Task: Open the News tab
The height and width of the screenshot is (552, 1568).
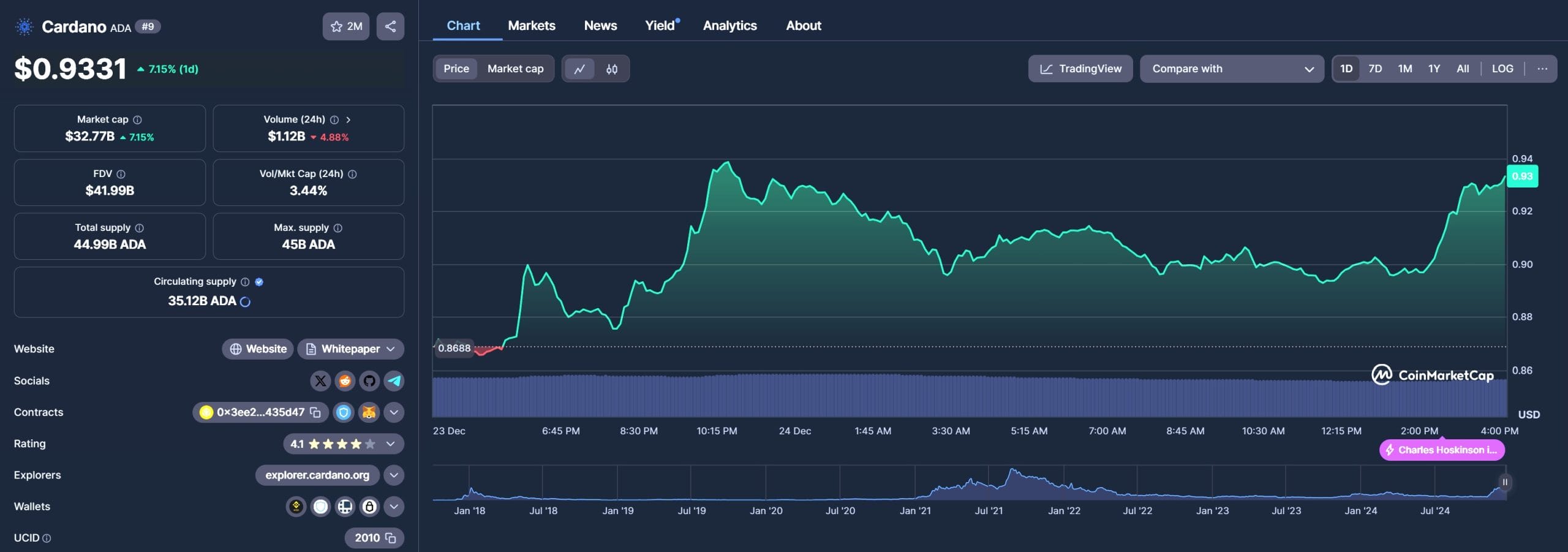Action: coord(600,26)
